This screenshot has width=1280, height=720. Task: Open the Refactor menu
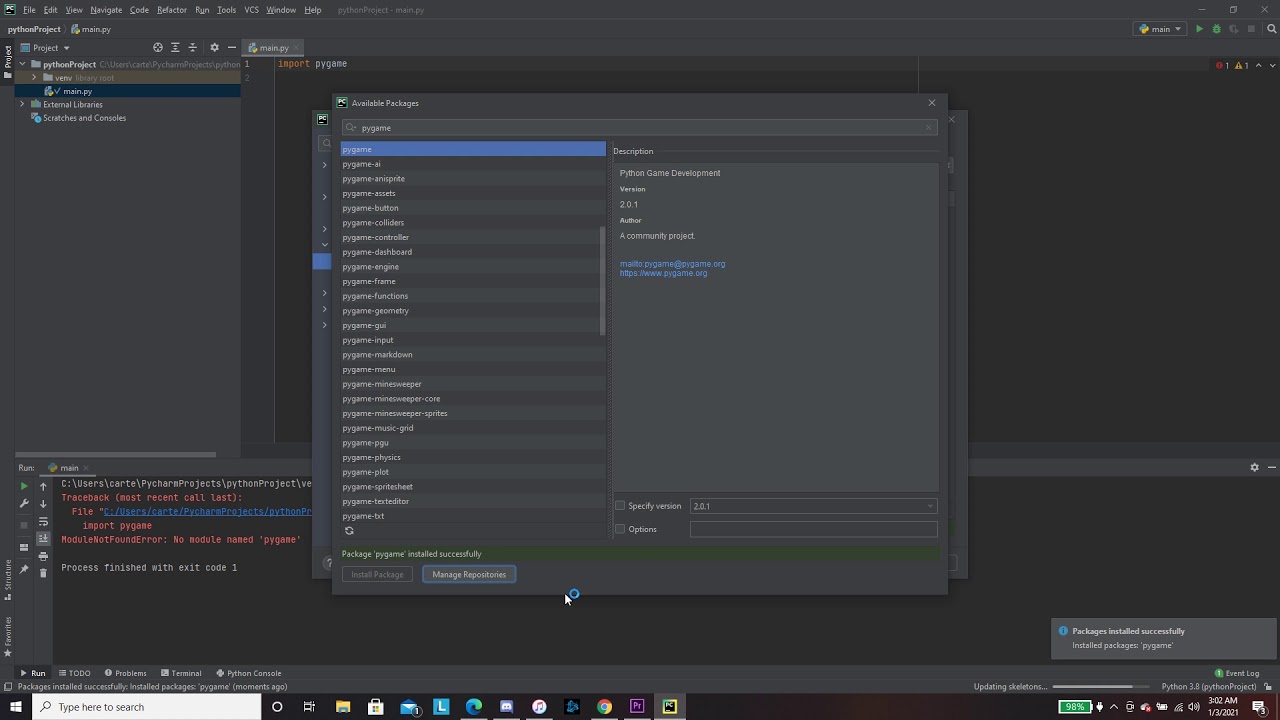pos(171,10)
